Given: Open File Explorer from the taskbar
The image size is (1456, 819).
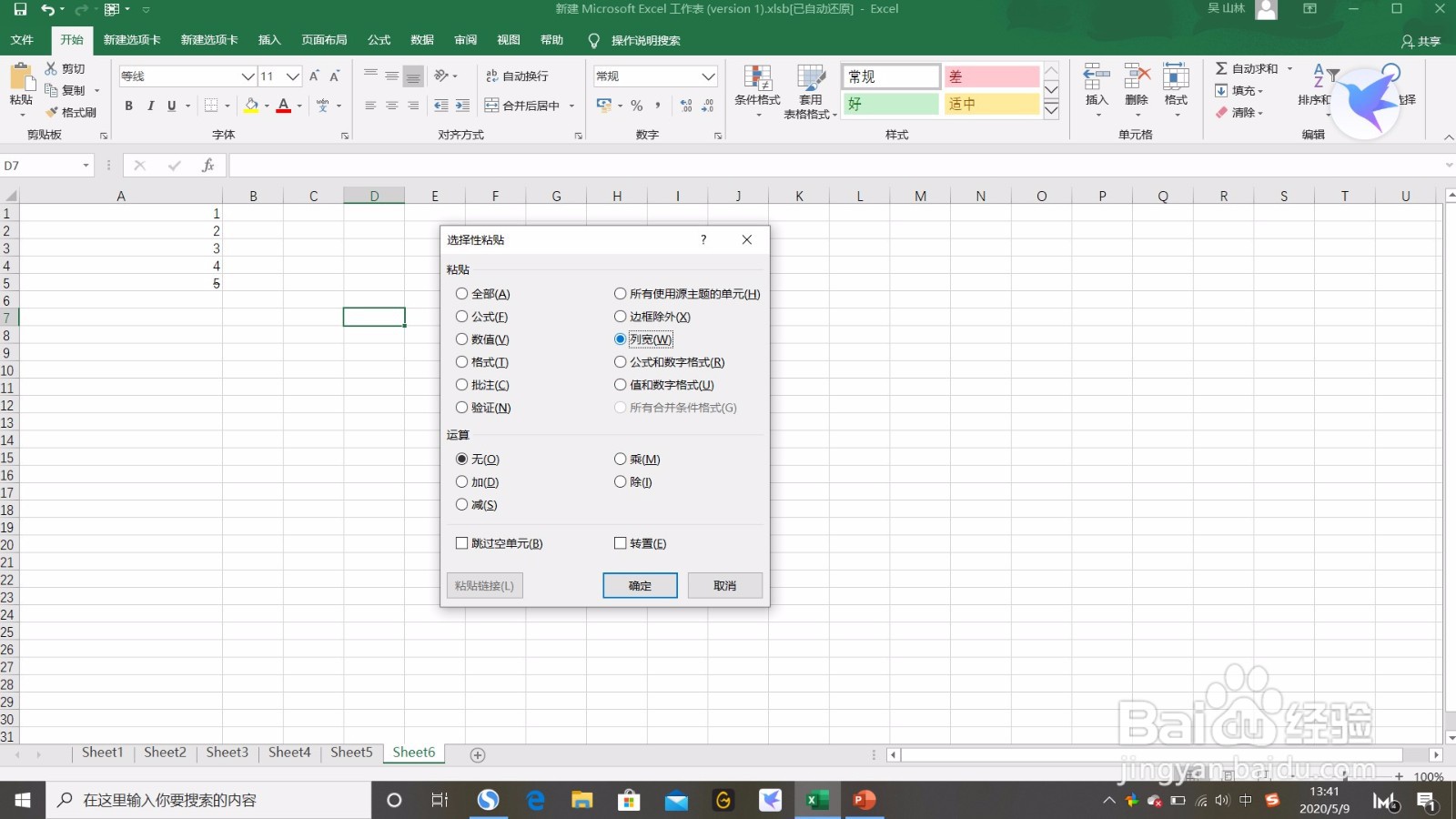Looking at the screenshot, I should coord(581,800).
